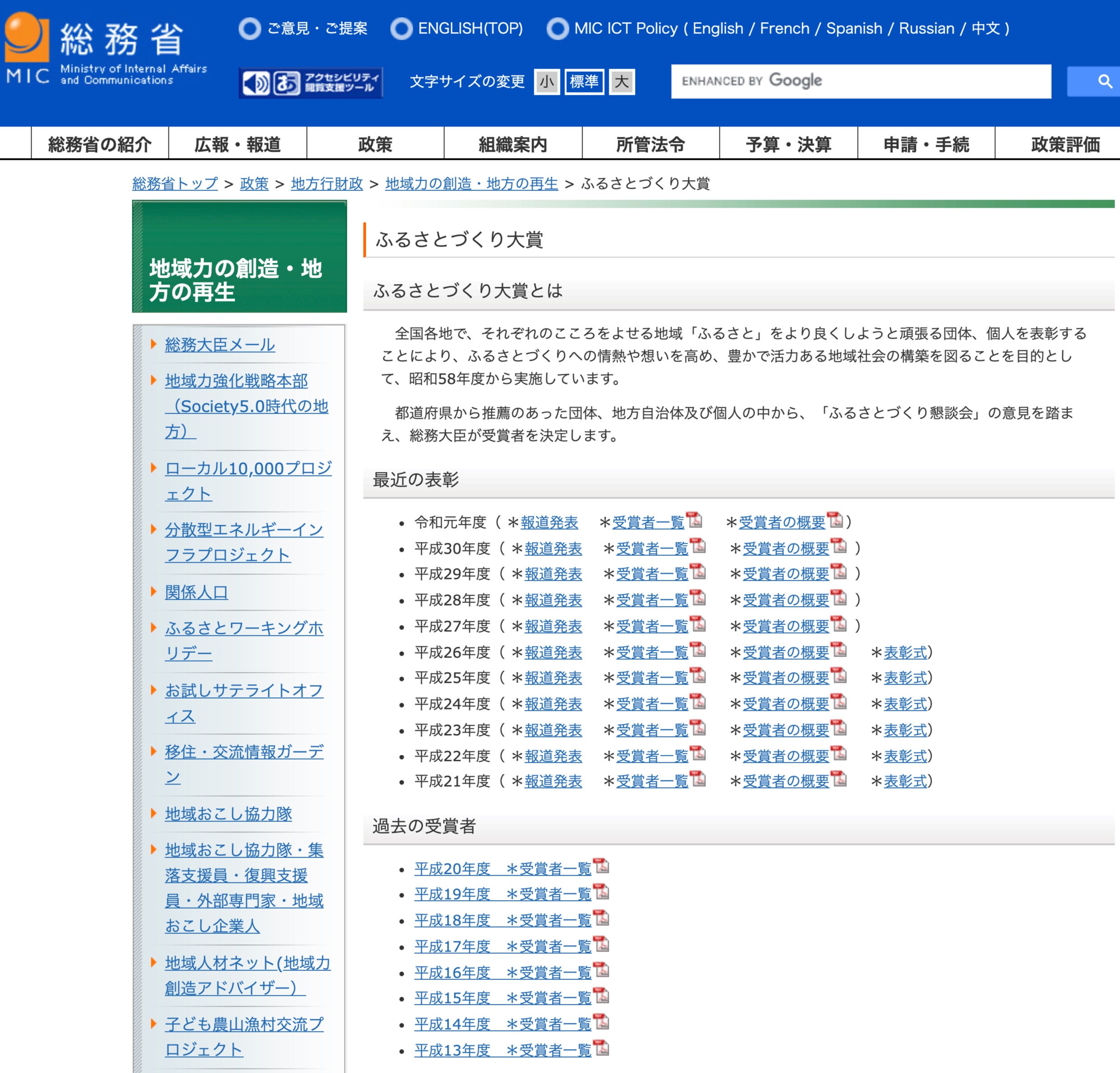Image resolution: width=1120 pixels, height=1073 pixels.
Task: Open 平成28年度 報道発表 link
Action: 553,600
